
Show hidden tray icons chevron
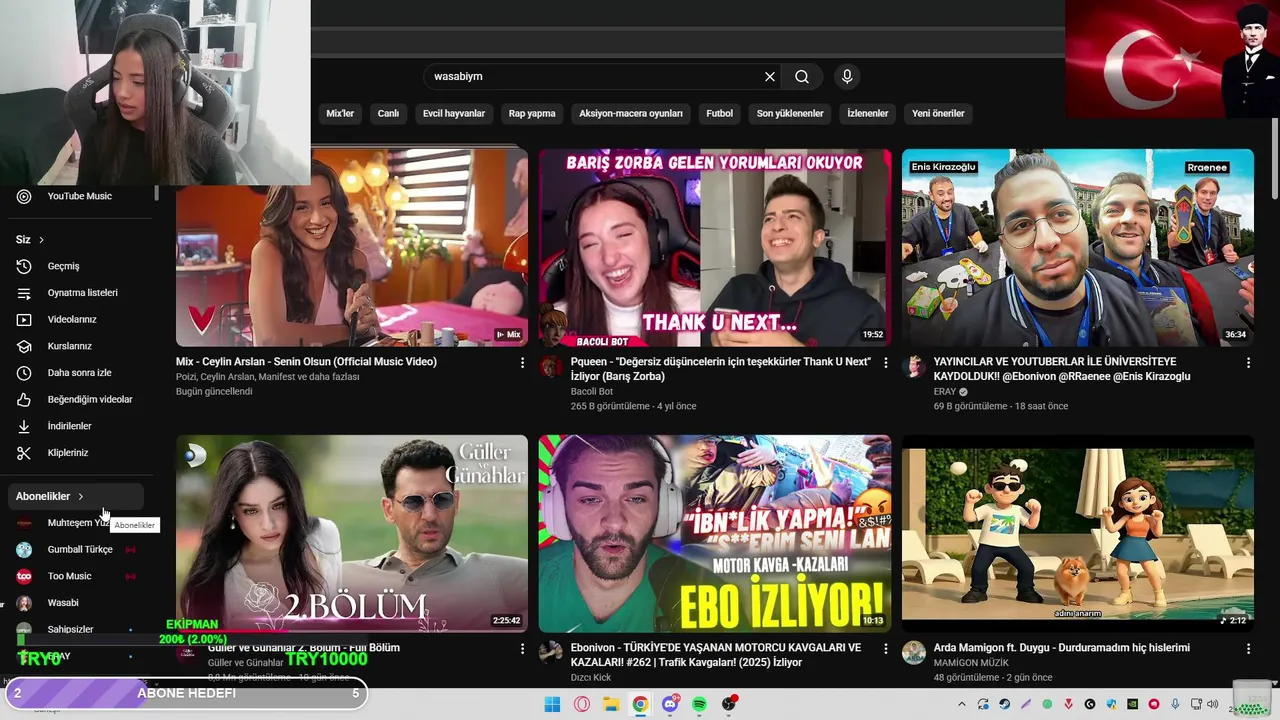(x=962, y=705)
